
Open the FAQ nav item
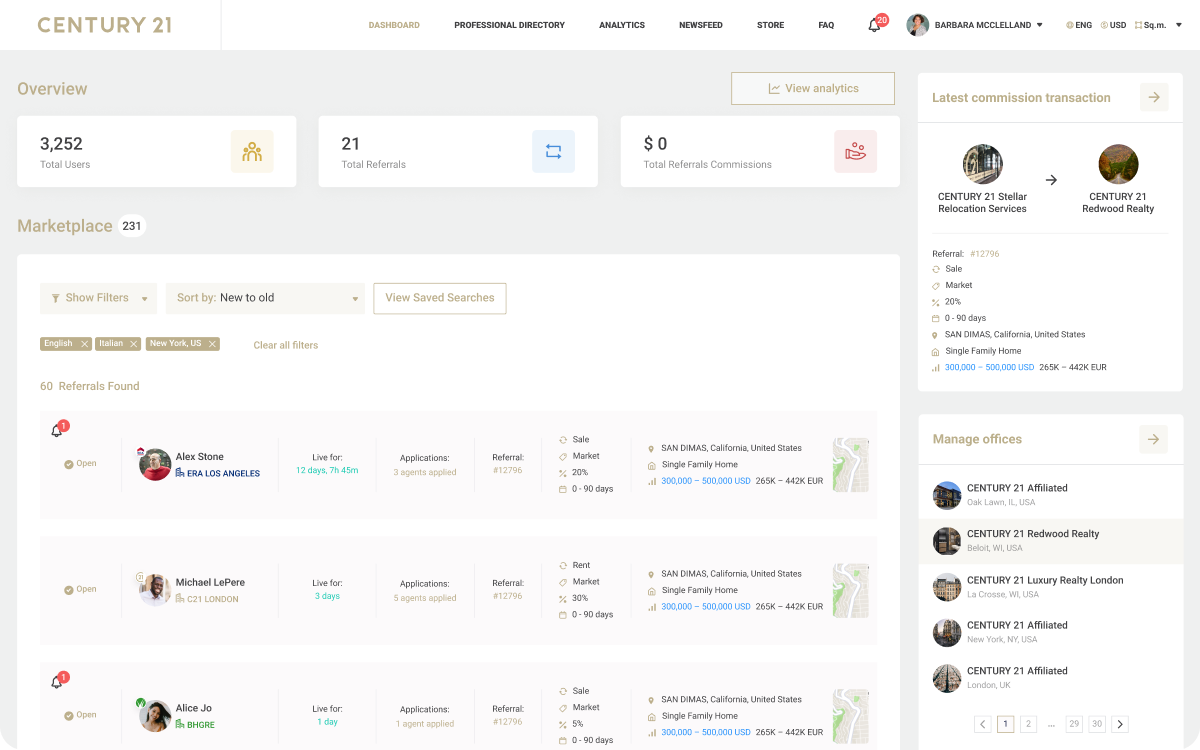(x=826, y=25)
